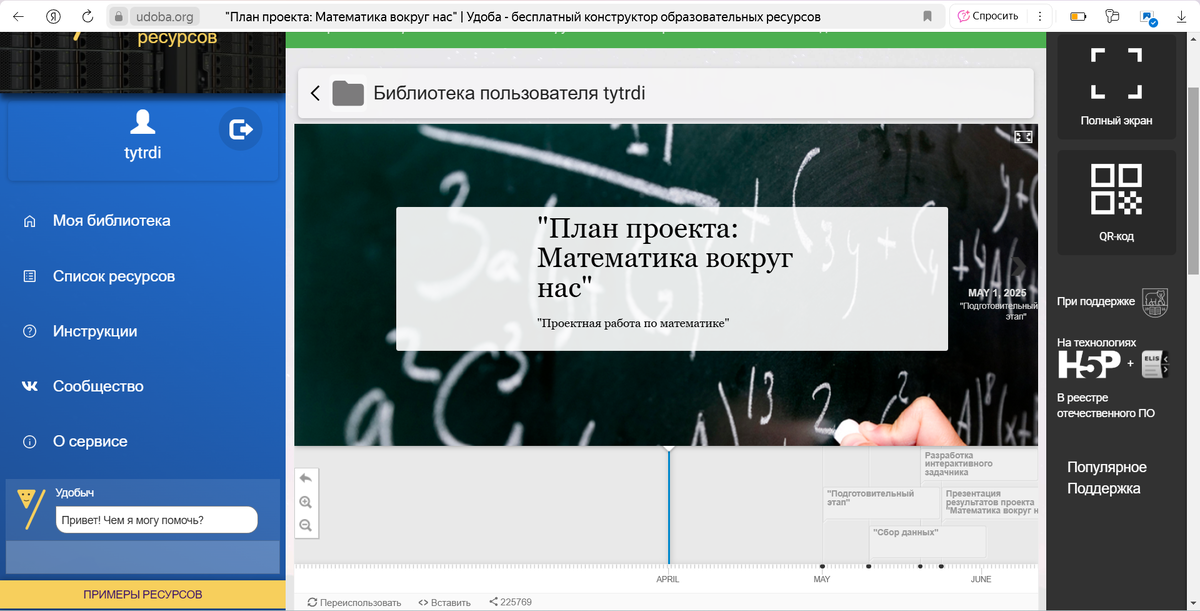Click the folder icon in library header
Image resolution: width=1200 pixels, height=611 pixels.
(x=348, y=93)
